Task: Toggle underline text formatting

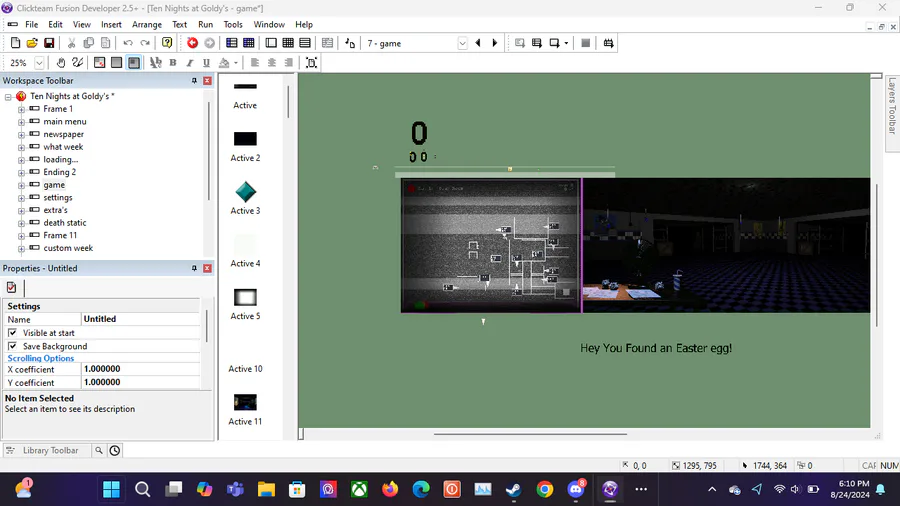Action: (x=207, y=63)
